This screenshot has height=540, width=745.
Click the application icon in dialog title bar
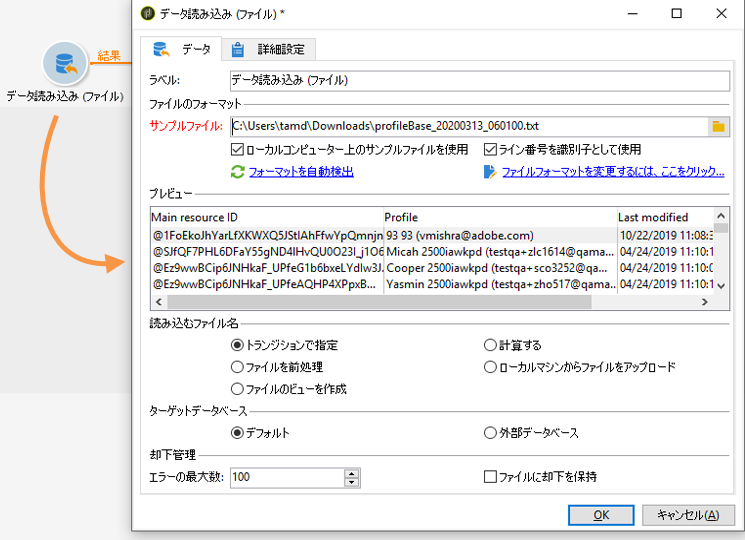point(147,13)
